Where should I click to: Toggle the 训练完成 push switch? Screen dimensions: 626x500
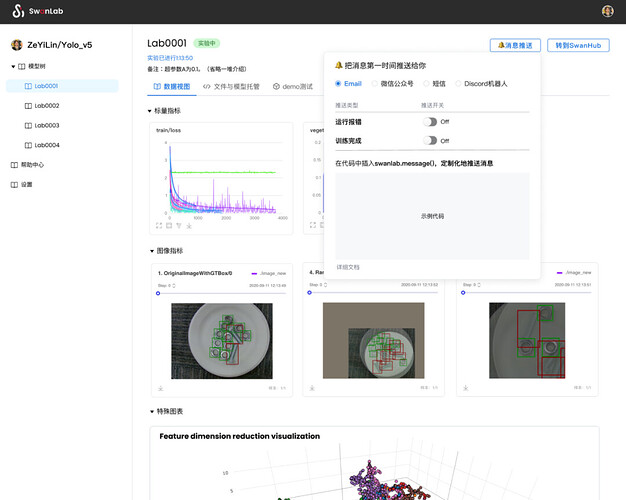pyautogui.click(x=430, y=140)
